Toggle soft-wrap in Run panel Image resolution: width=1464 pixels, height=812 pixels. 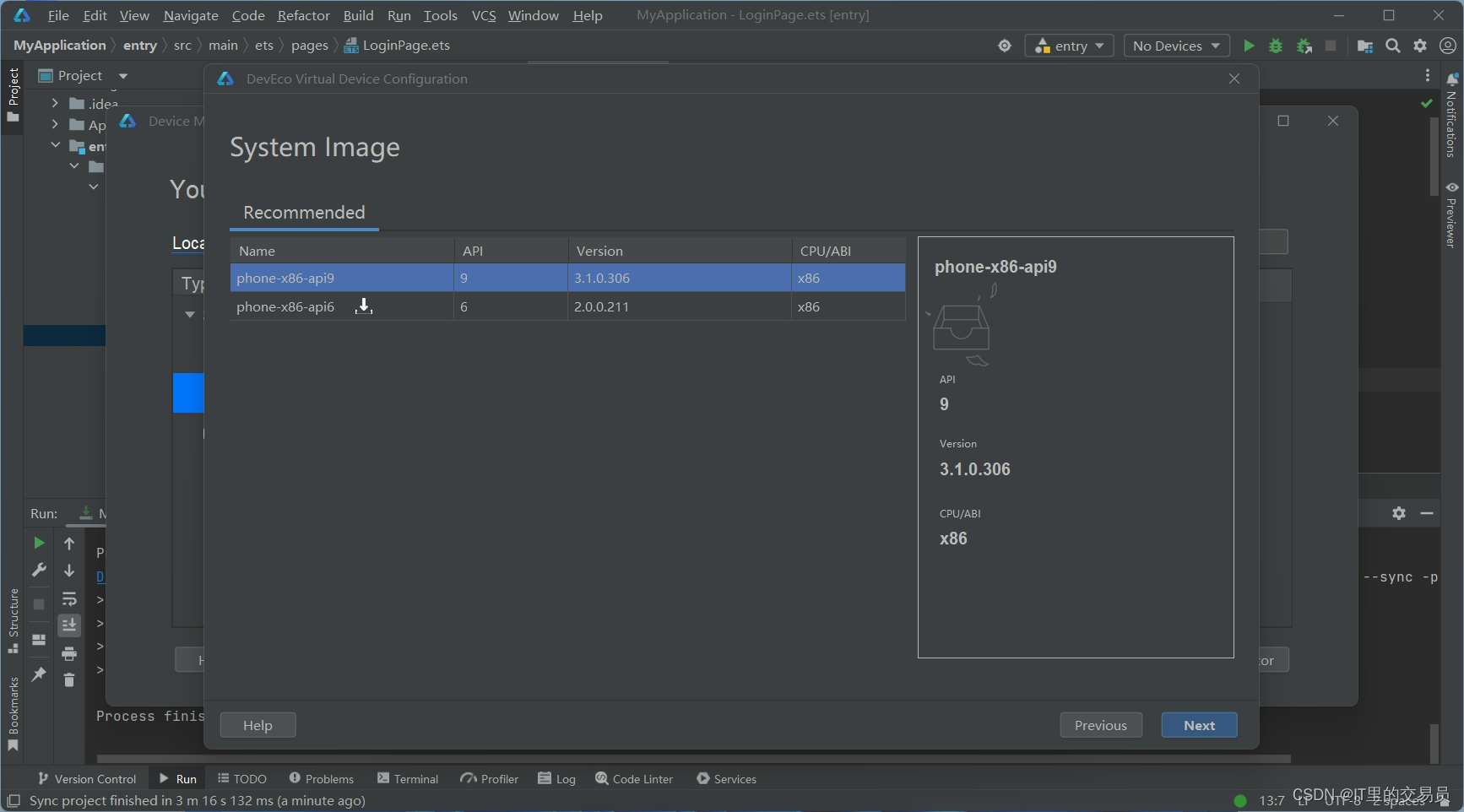pyautogui.click(x=69, y=599)
